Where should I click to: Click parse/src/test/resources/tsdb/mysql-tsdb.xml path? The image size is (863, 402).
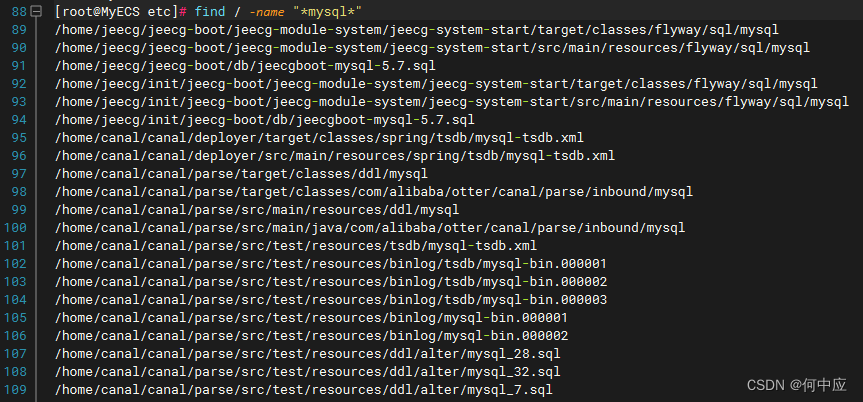[x=296, y=246]
